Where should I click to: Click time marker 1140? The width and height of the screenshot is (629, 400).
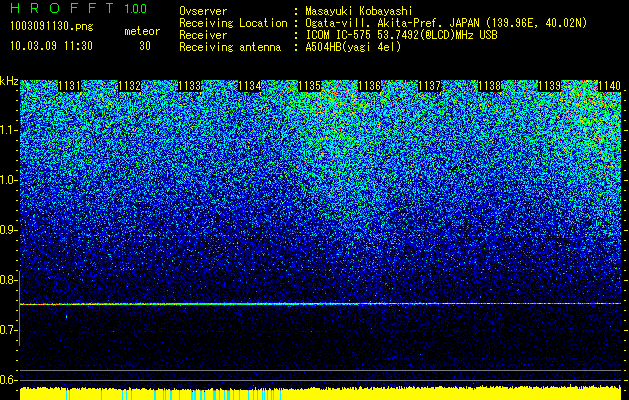tap(609, 86)
